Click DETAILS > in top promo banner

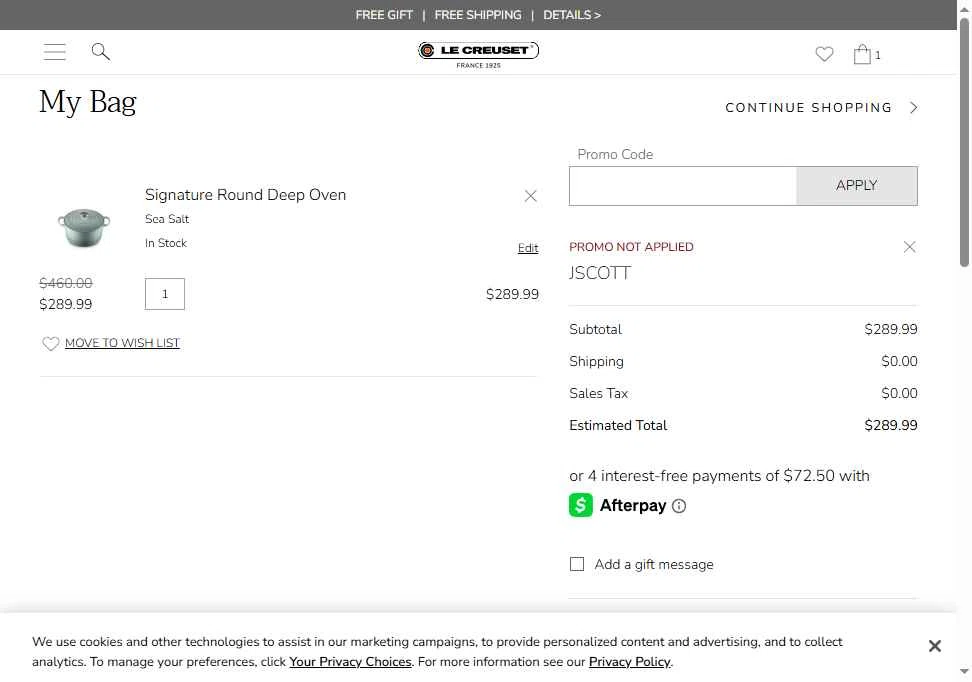tap(572, 15)
